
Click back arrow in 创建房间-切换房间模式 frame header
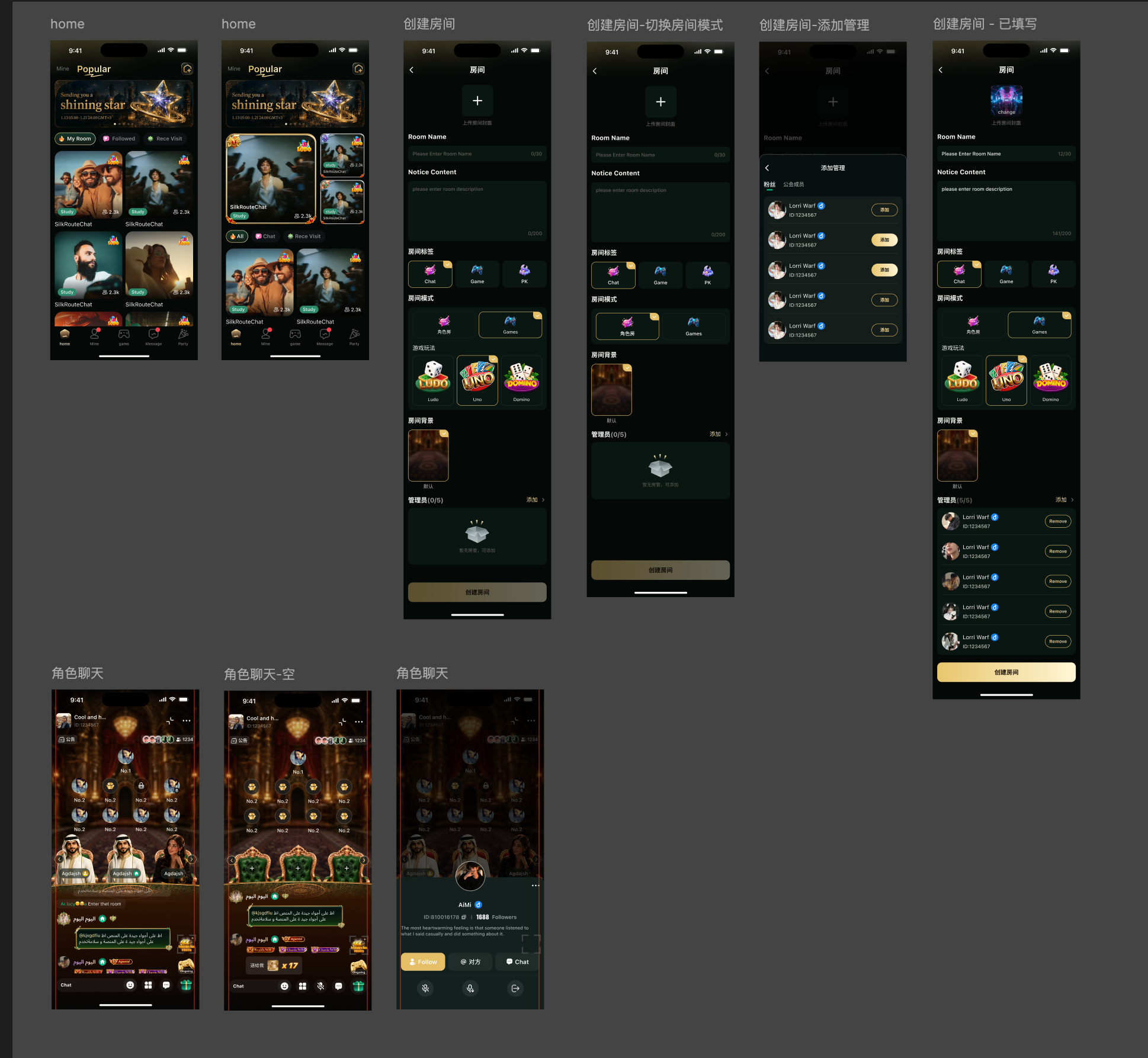pyautogui.click(x=595, y=71)
